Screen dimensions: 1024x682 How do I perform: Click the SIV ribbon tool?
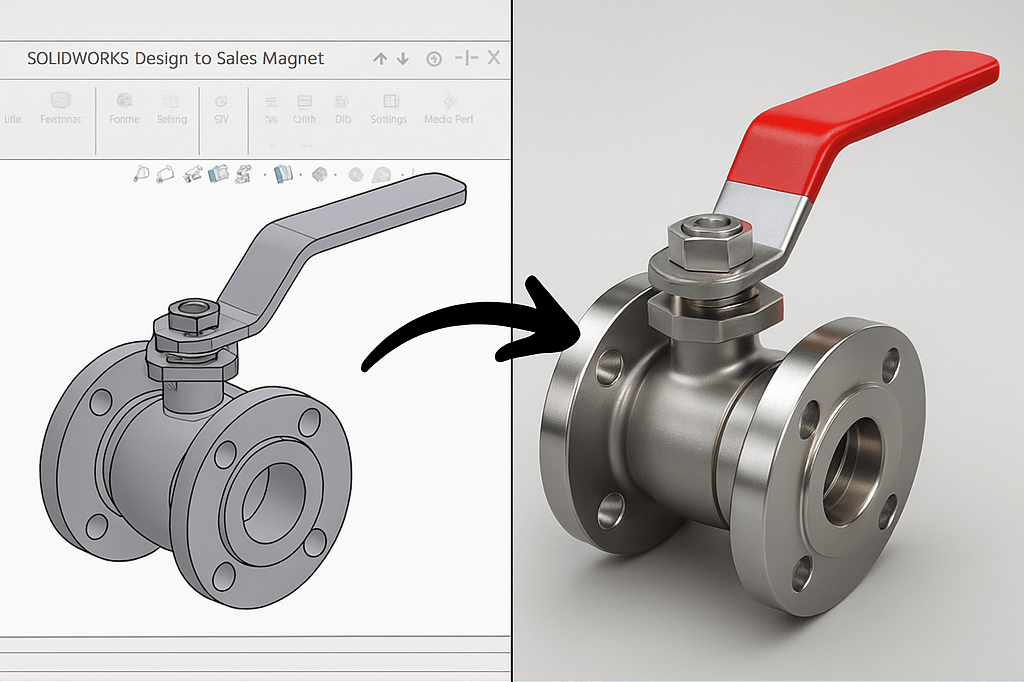tap(221, 106)
